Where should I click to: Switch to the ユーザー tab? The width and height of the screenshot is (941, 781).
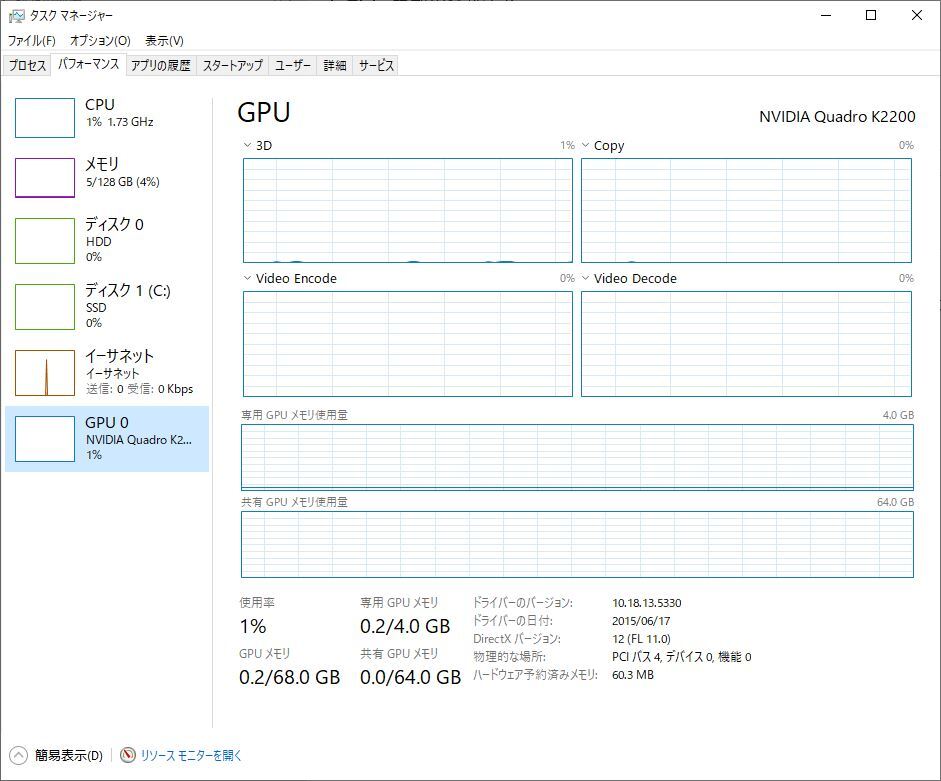click(293, 64)
